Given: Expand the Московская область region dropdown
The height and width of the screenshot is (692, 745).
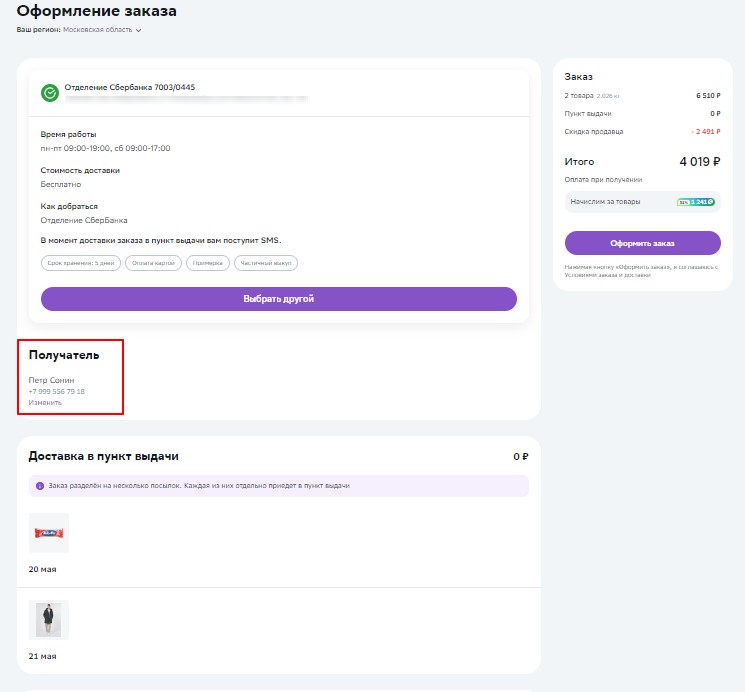Looking at the screenshot, I should click(102, 30).
